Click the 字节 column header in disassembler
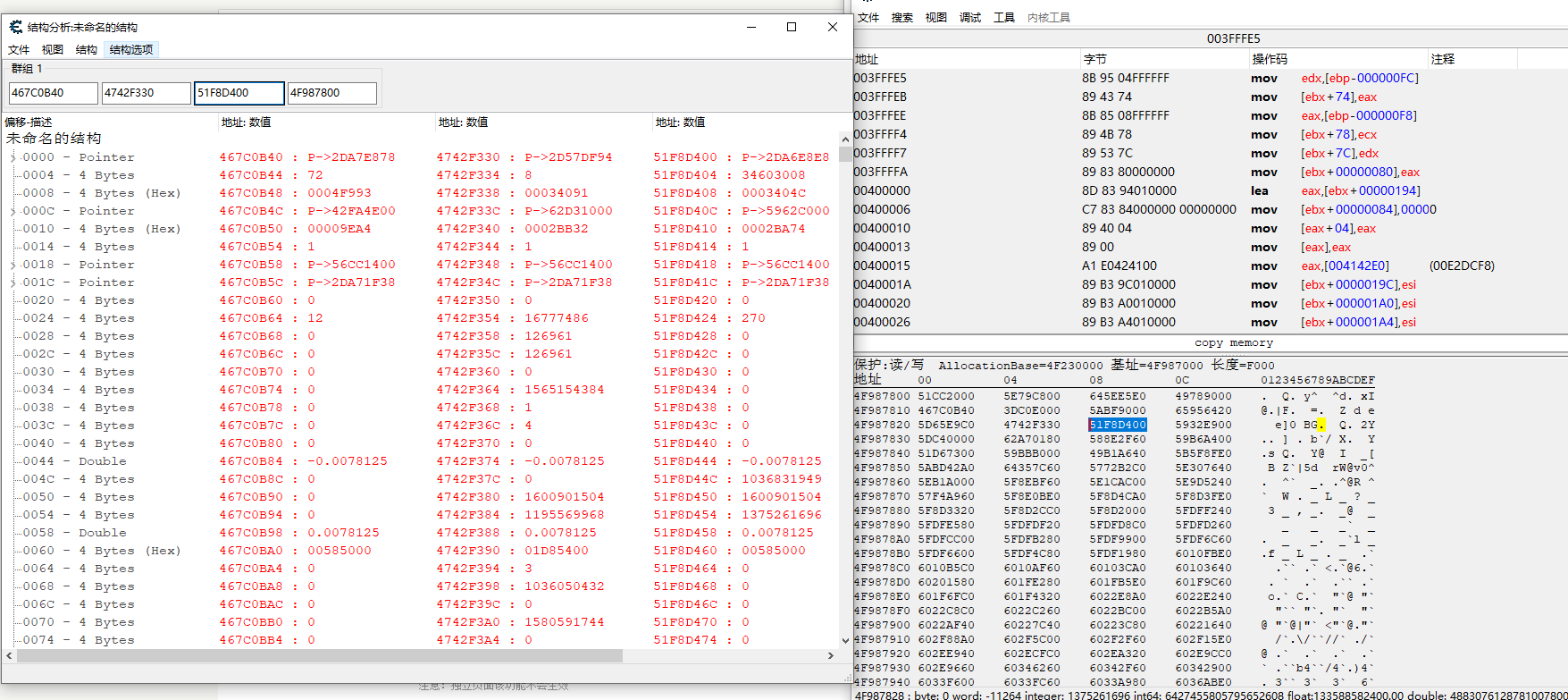Screen dimensions: 1568x700 pyautogui.click(x=1164, y=59)
